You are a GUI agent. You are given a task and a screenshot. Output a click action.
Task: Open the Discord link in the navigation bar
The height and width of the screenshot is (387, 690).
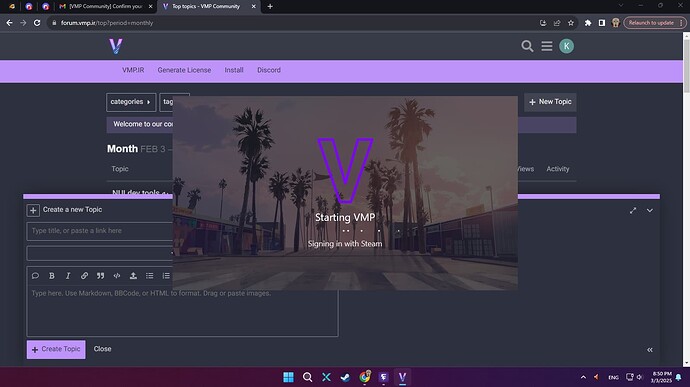(269, 70)
